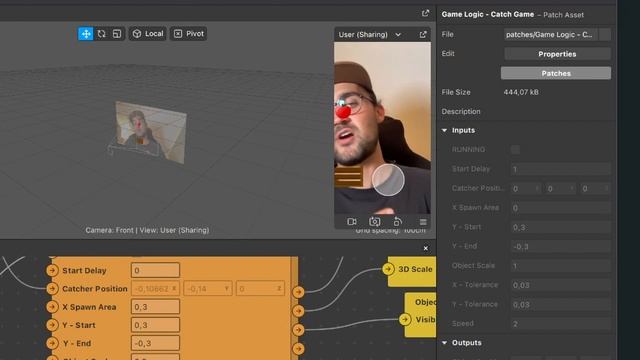The image size is (640, 360).
Task: Click Catcher Position X value in patch
Action: click(156, 289)
